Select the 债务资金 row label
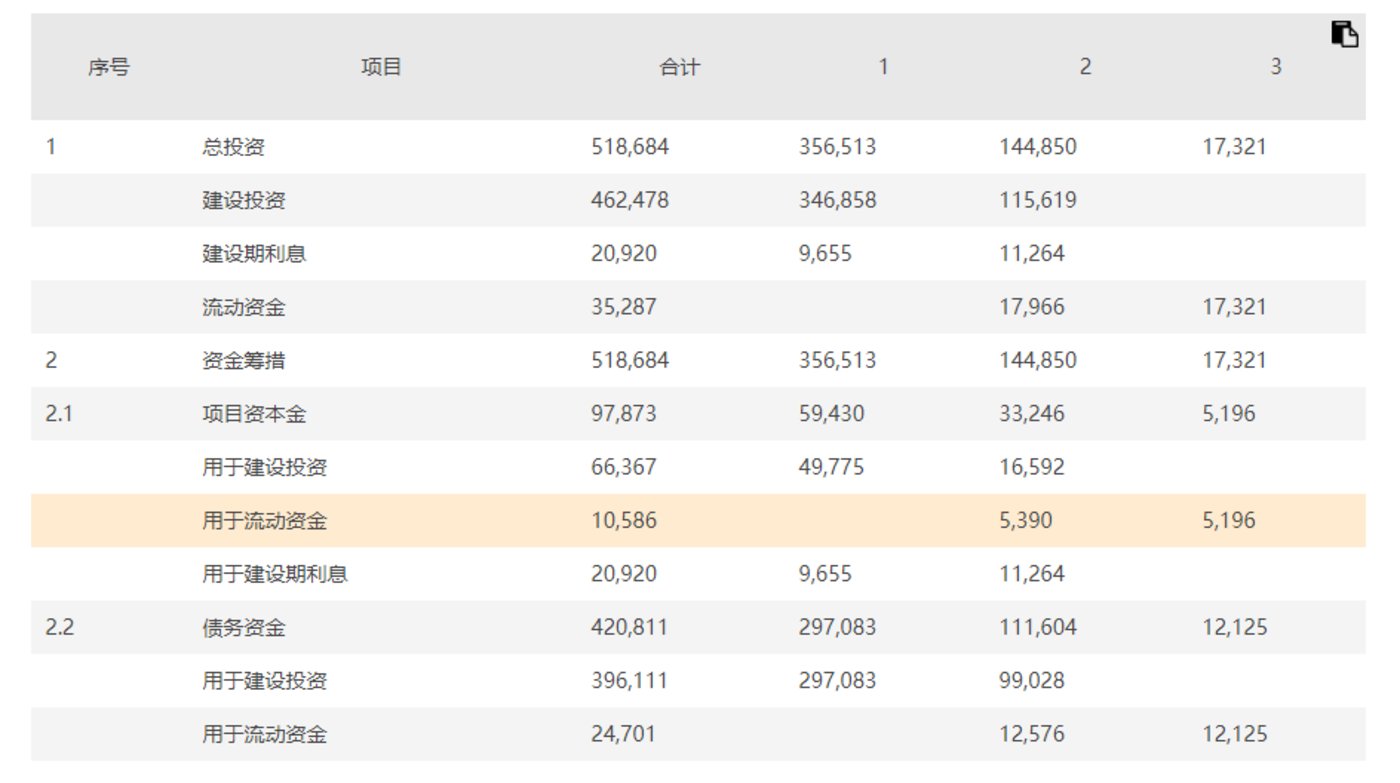Image resolution: width=1400 pixels, height=783 pixels. coord(243,628)
